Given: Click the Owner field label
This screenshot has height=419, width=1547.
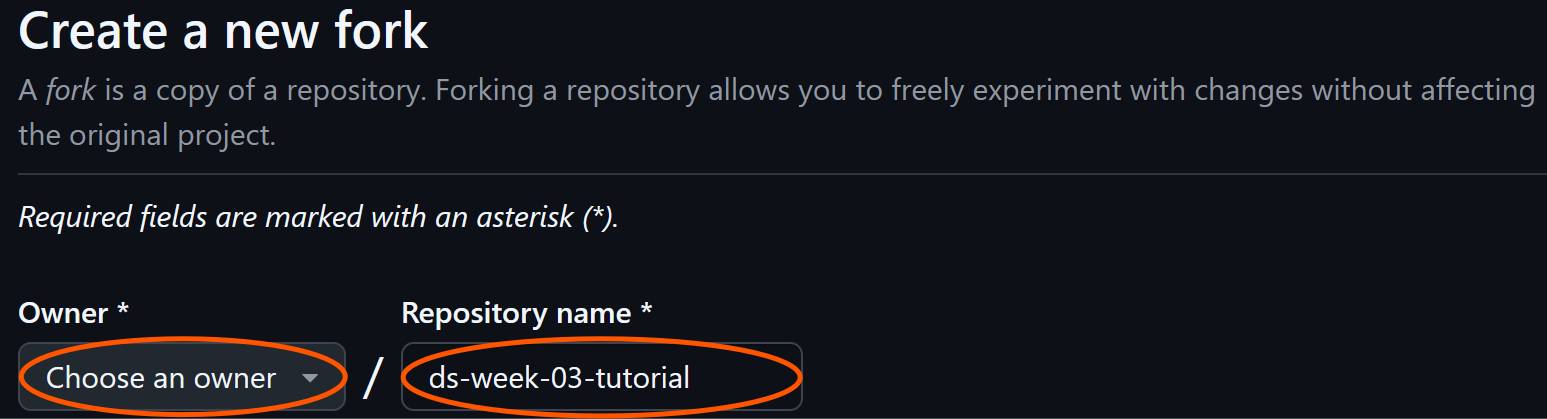Looking at the screenshot, I should point(63,313).
